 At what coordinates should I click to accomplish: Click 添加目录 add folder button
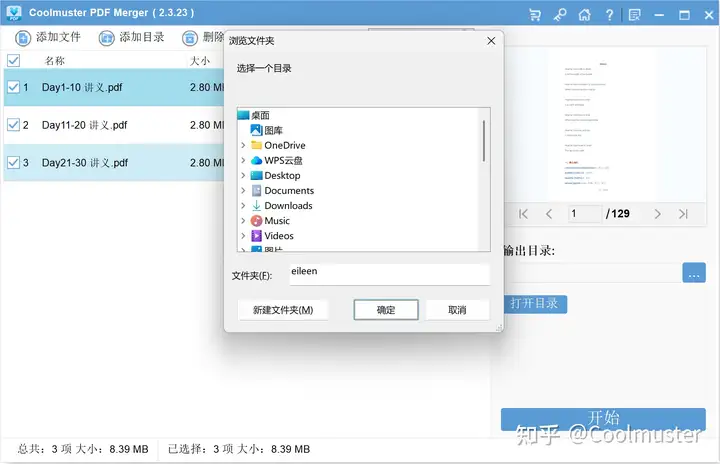[132, 37]
